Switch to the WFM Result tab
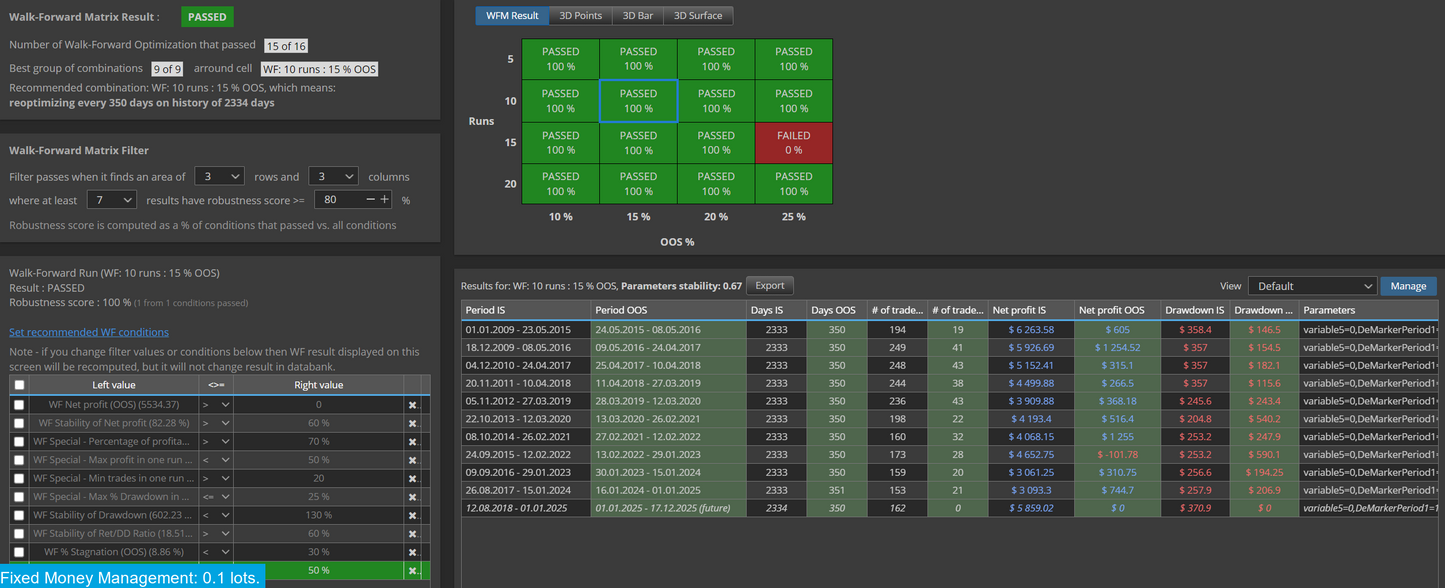 pos(512,15)
